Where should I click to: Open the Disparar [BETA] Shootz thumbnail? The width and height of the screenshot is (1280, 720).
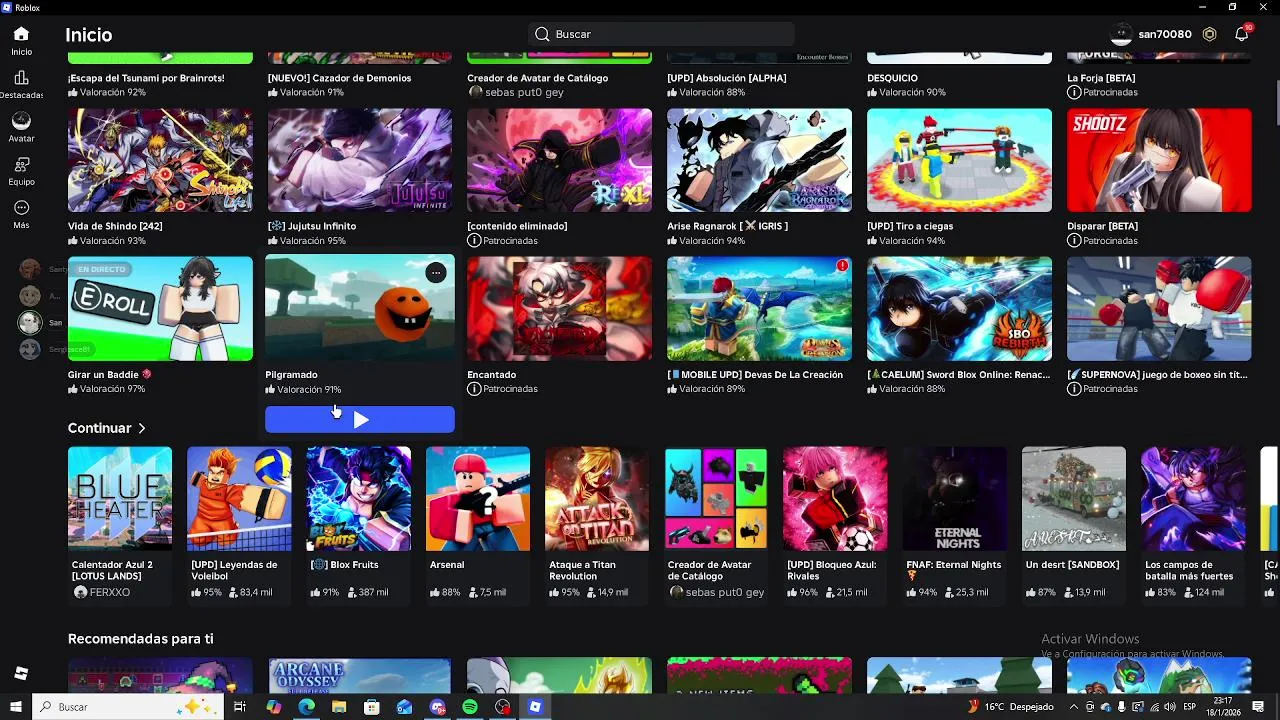click(x=1159, y=160)
